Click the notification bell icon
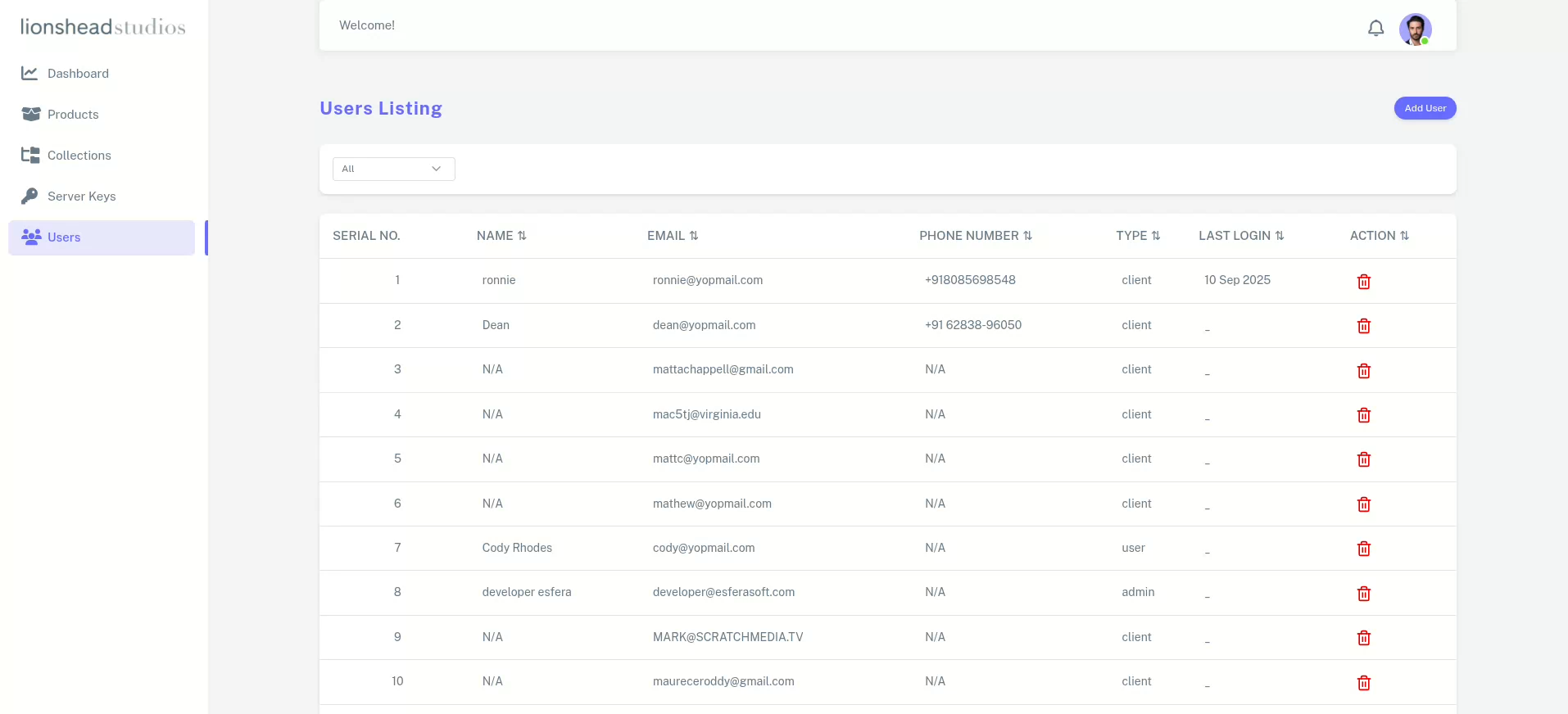Viewport: 1568px width, 714px height. pyautogui.click(x=1375, y=29)
